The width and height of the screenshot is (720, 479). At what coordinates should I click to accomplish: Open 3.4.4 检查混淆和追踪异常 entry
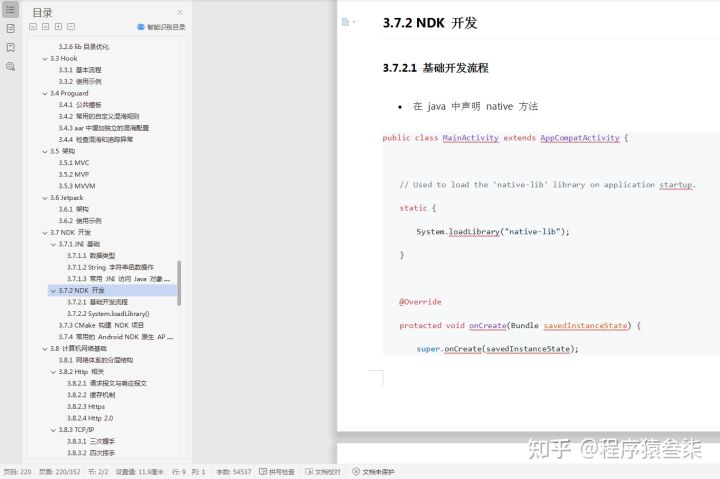point(96,139)
